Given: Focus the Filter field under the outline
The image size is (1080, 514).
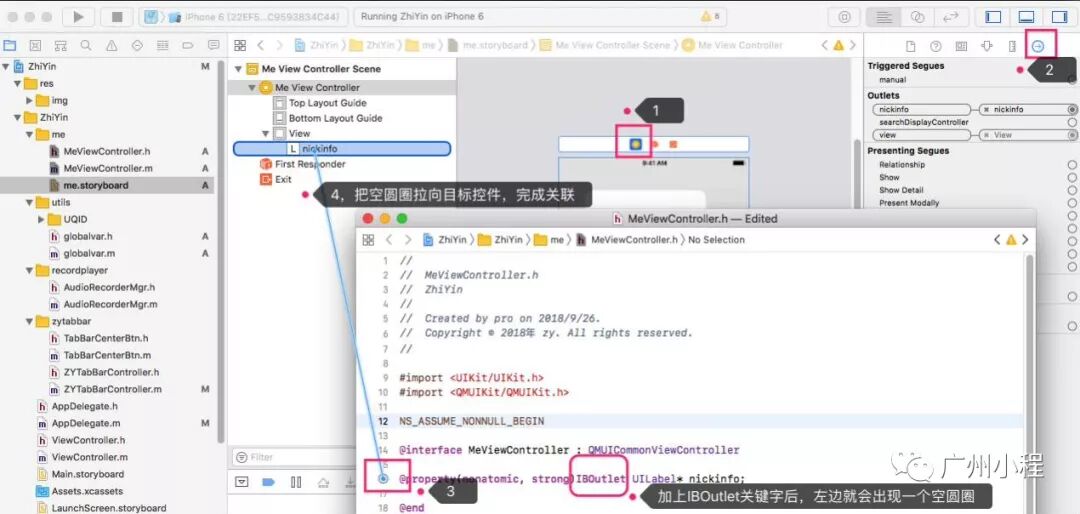Looking at the screenshot, I should coord(293,457).
